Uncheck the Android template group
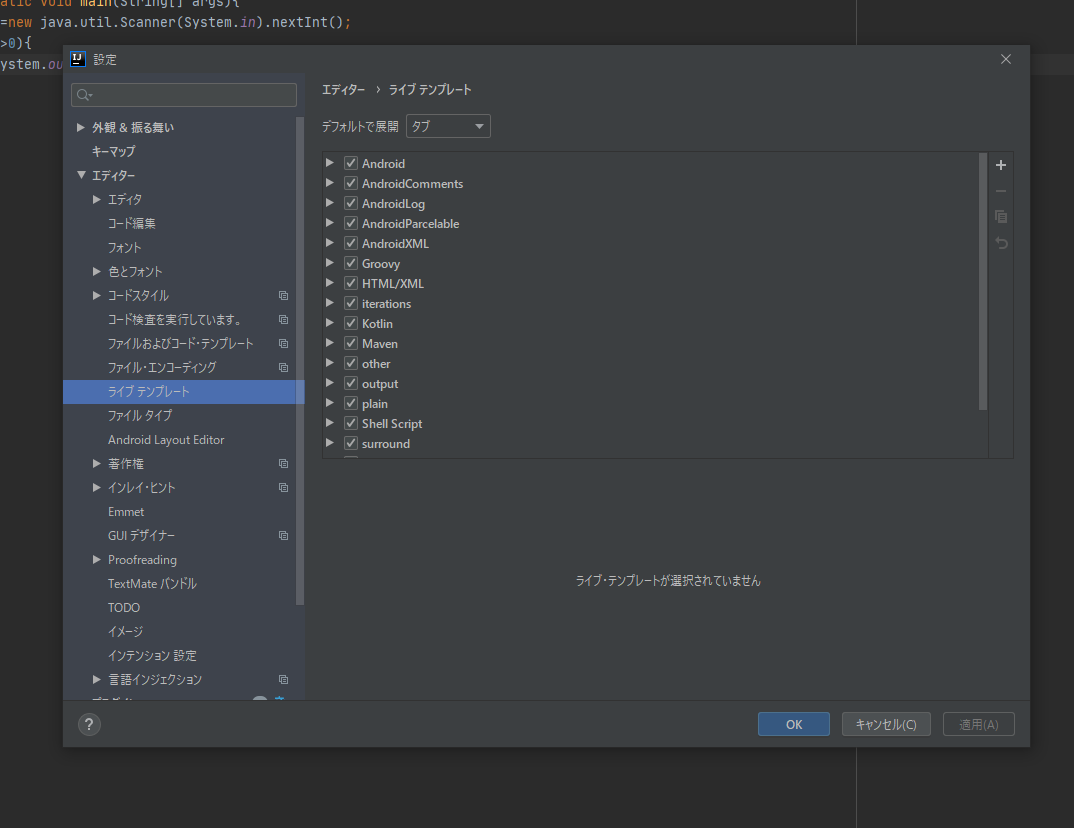1074x828 pixels. click(351, 163)
